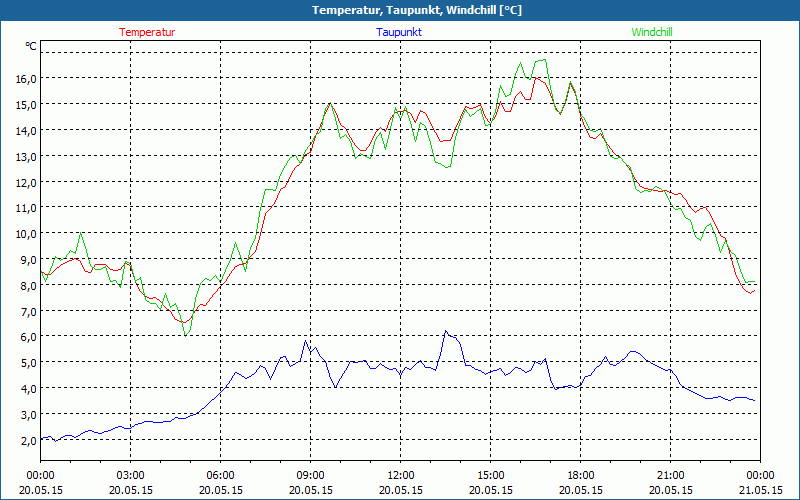Click the 7,0 y-axis value
This screenshot has height=500, width=800.
pos(29,311)
